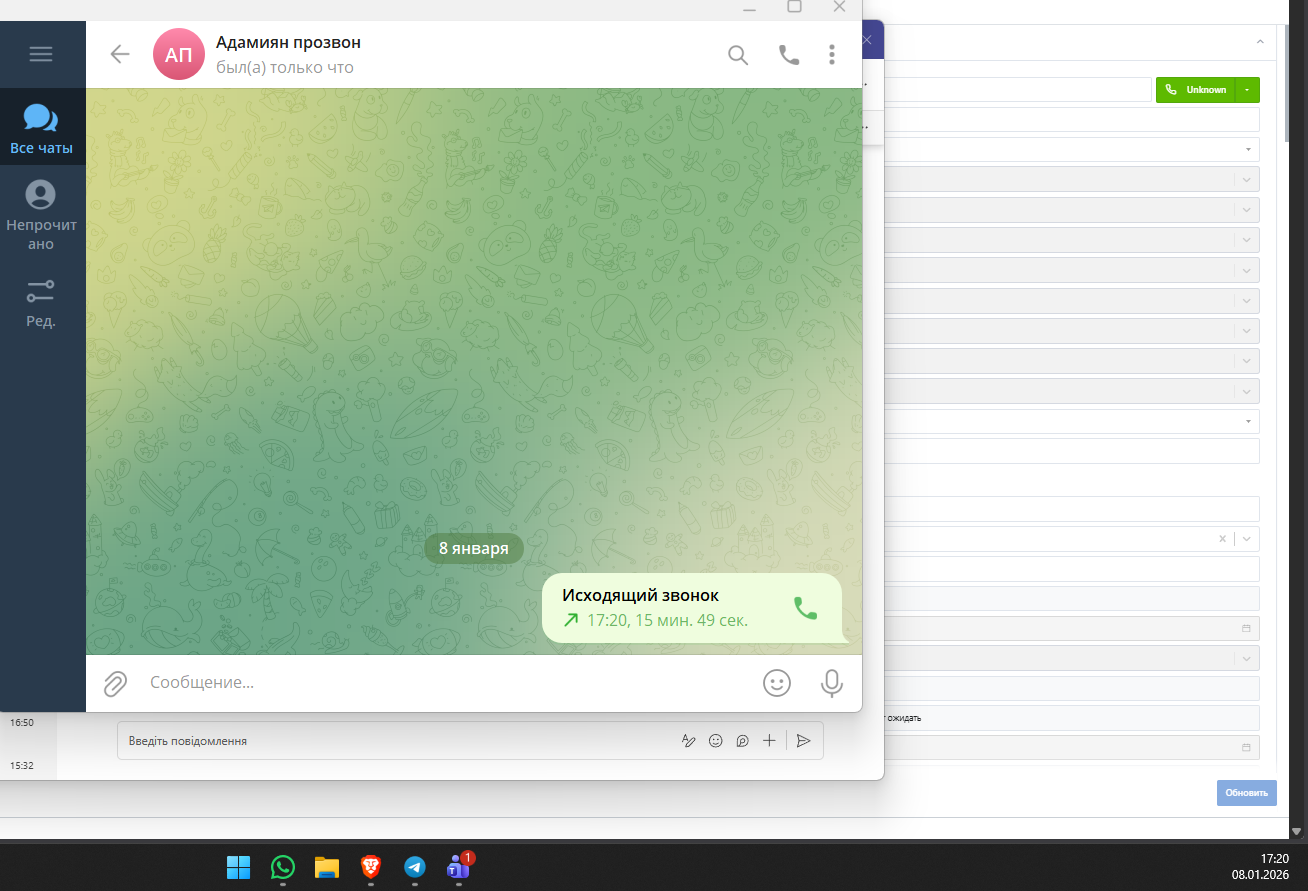The image size is (1308, 891).
Task: Focus the field containing ожидать text
Action: click(1072, 718)
